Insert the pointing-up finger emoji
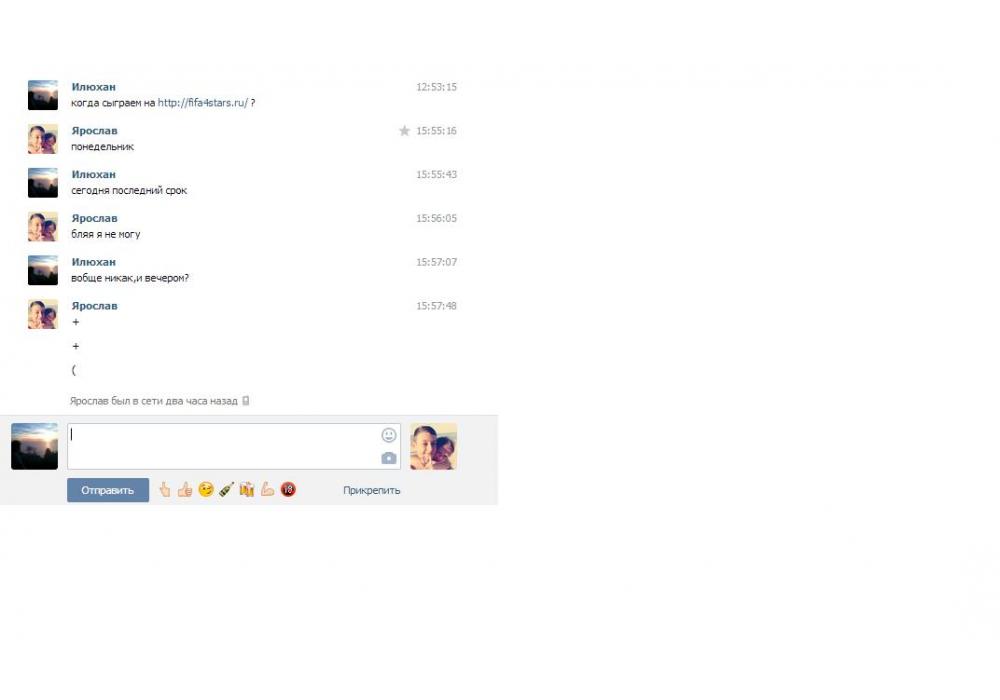1000x700 pixels. click(x=165, y=490)
